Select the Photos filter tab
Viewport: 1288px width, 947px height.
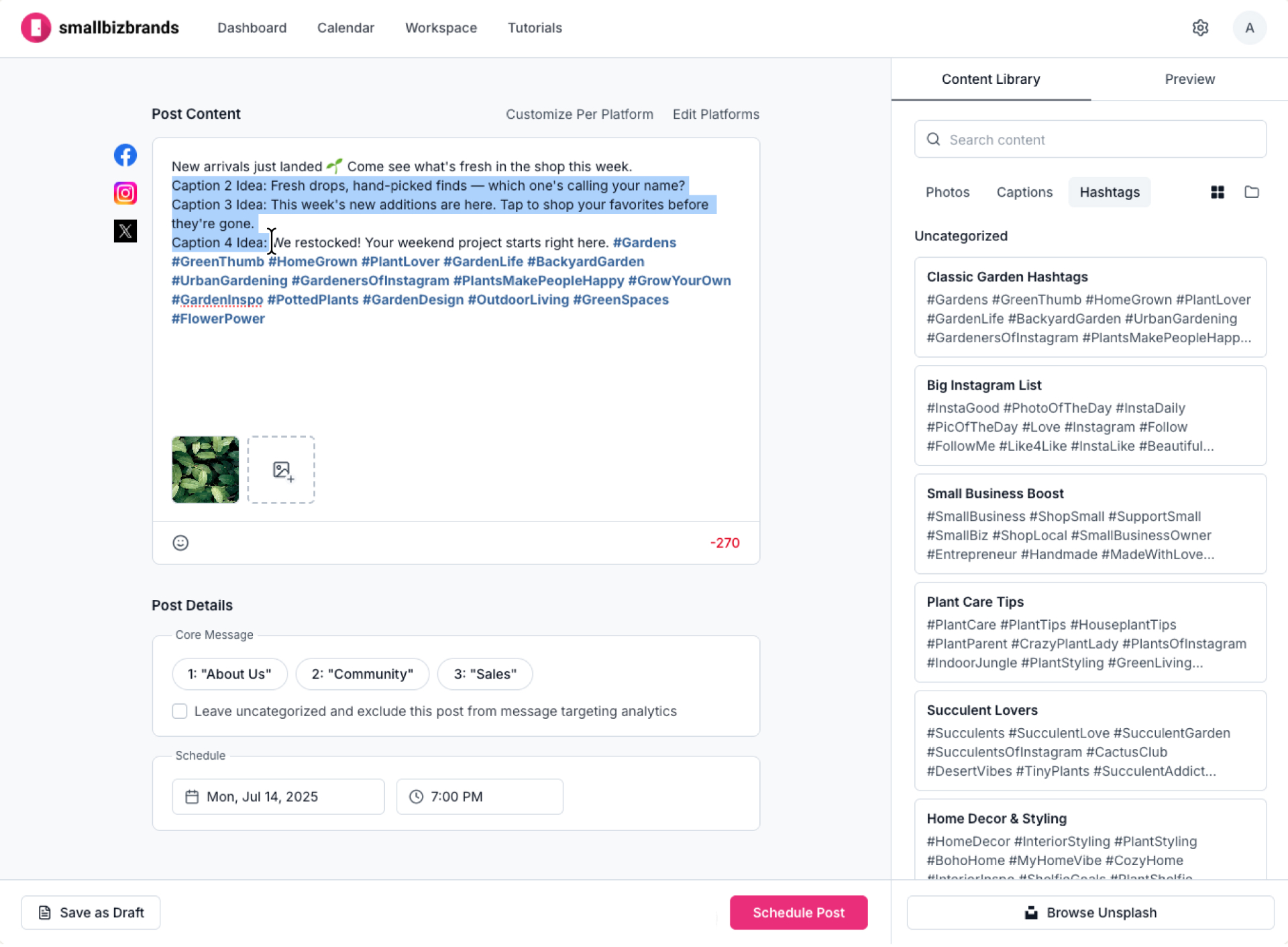click(947, 192)
